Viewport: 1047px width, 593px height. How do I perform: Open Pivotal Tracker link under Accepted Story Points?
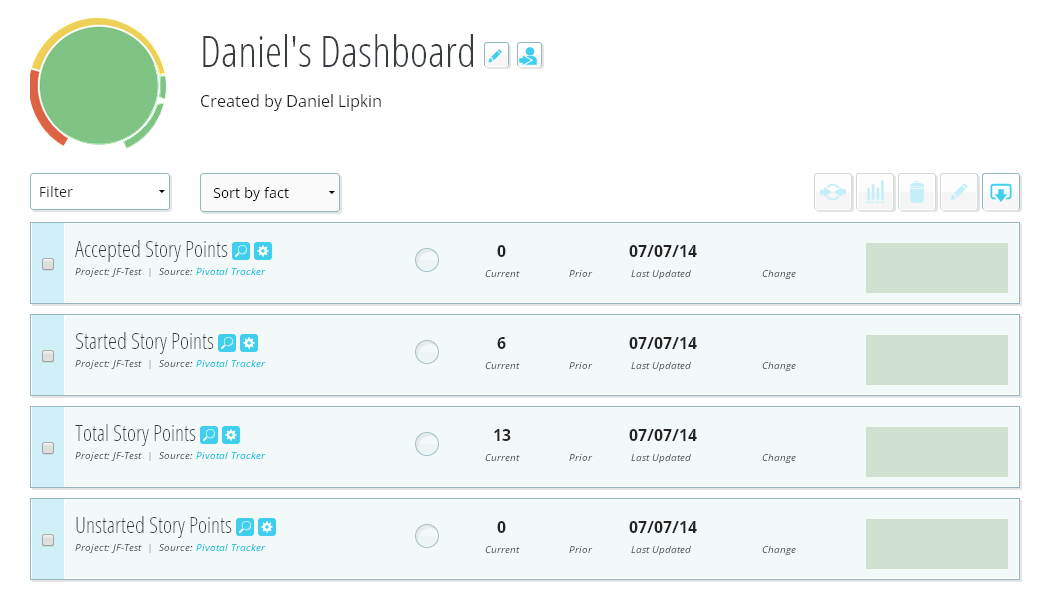(x=230, y=272)
